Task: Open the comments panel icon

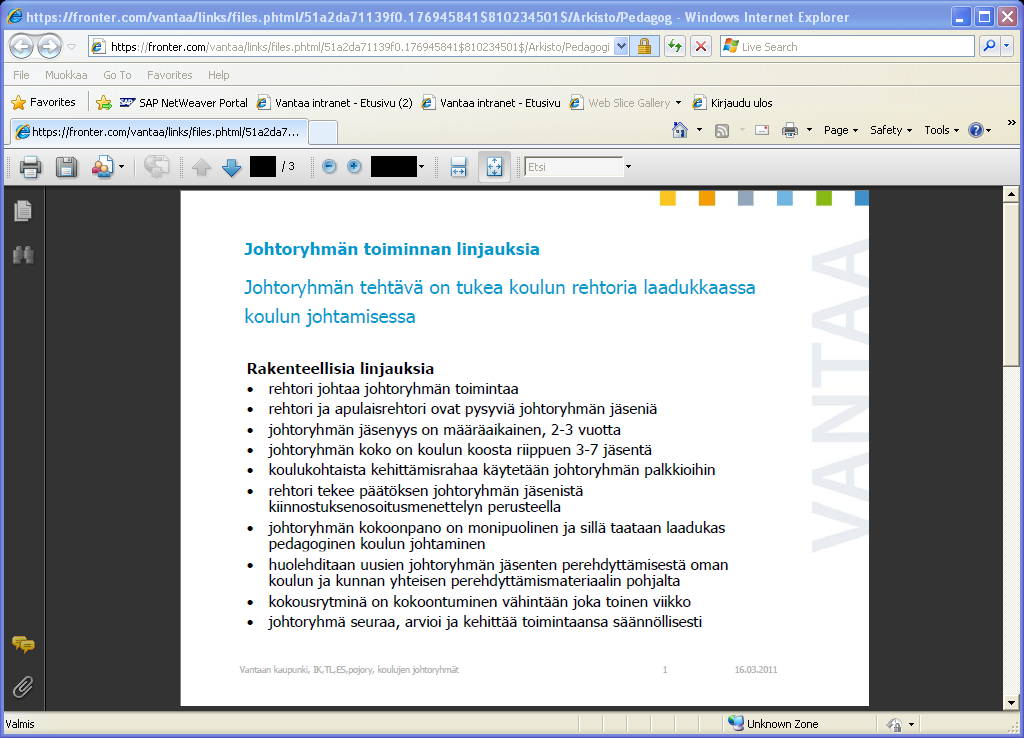Action: tap(23, 645)
